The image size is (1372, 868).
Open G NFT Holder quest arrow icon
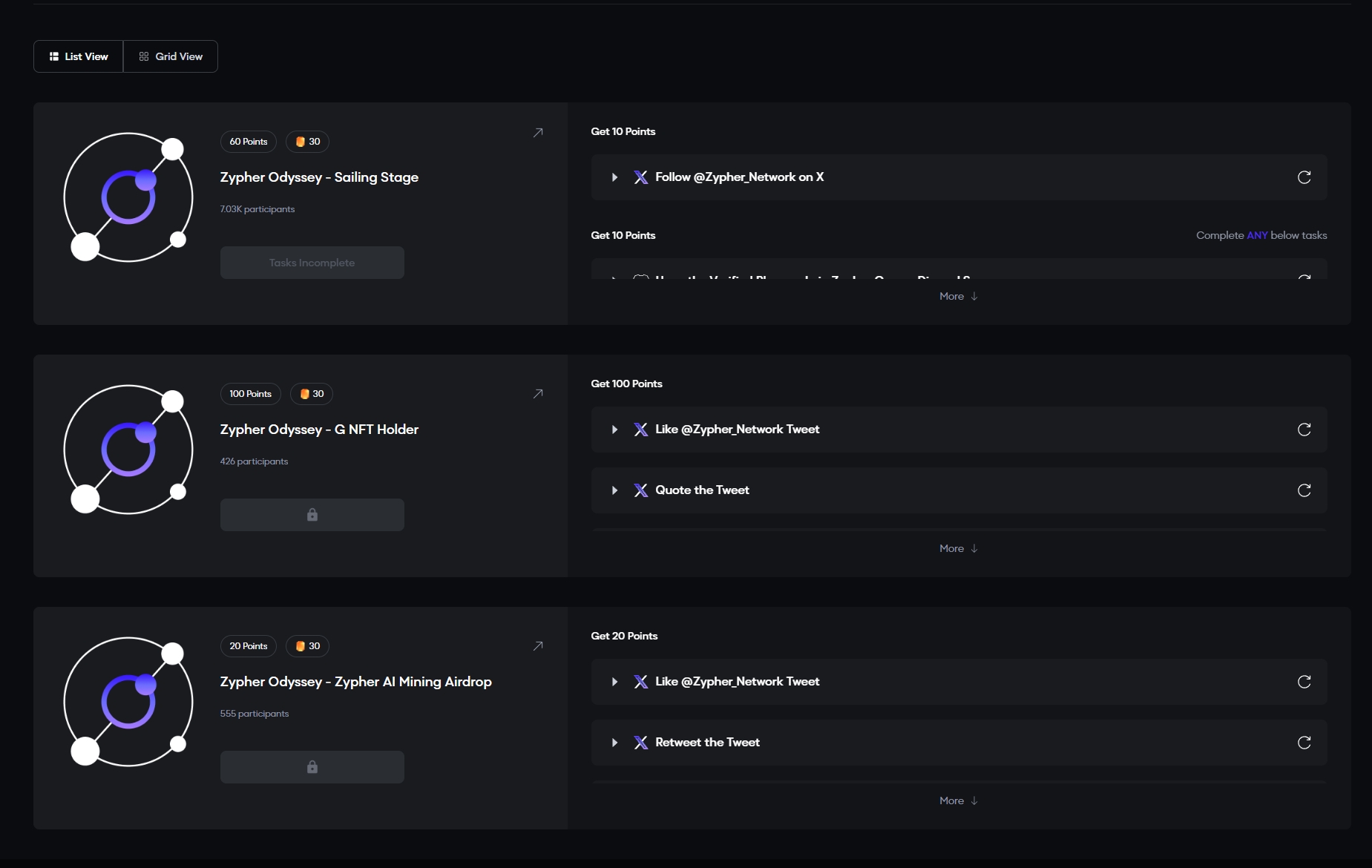[x=538, y=394]
